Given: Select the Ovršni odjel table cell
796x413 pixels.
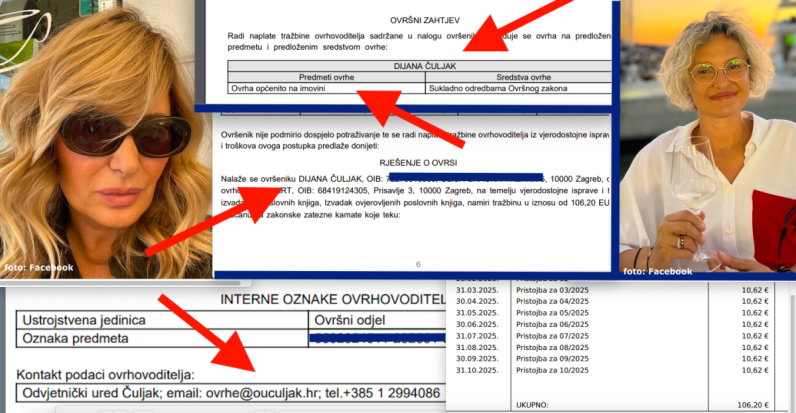Looking at the screenshot, I should (x=377, y=320).
